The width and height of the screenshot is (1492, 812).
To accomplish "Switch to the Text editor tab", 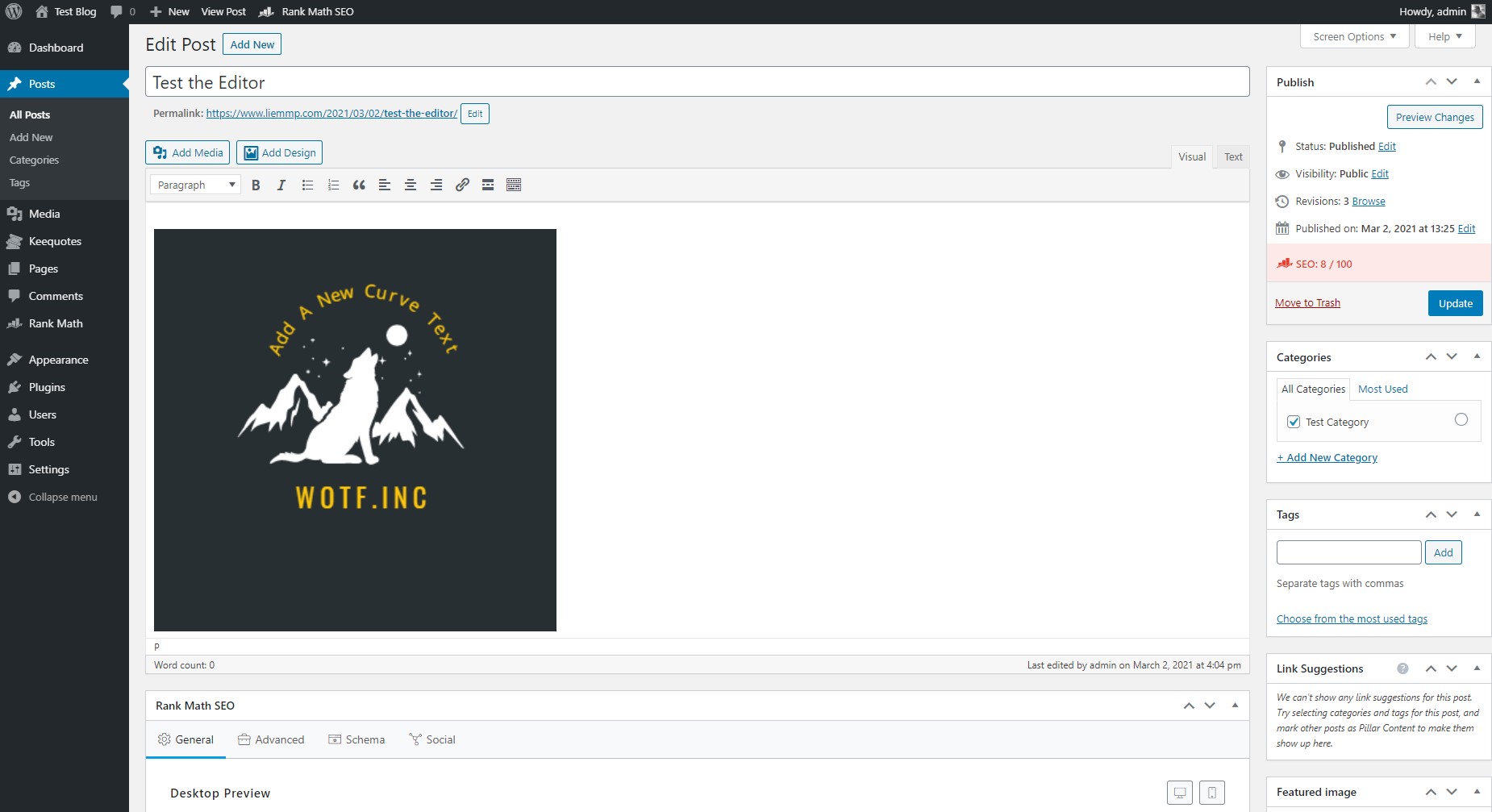I will pos(1233,156).
